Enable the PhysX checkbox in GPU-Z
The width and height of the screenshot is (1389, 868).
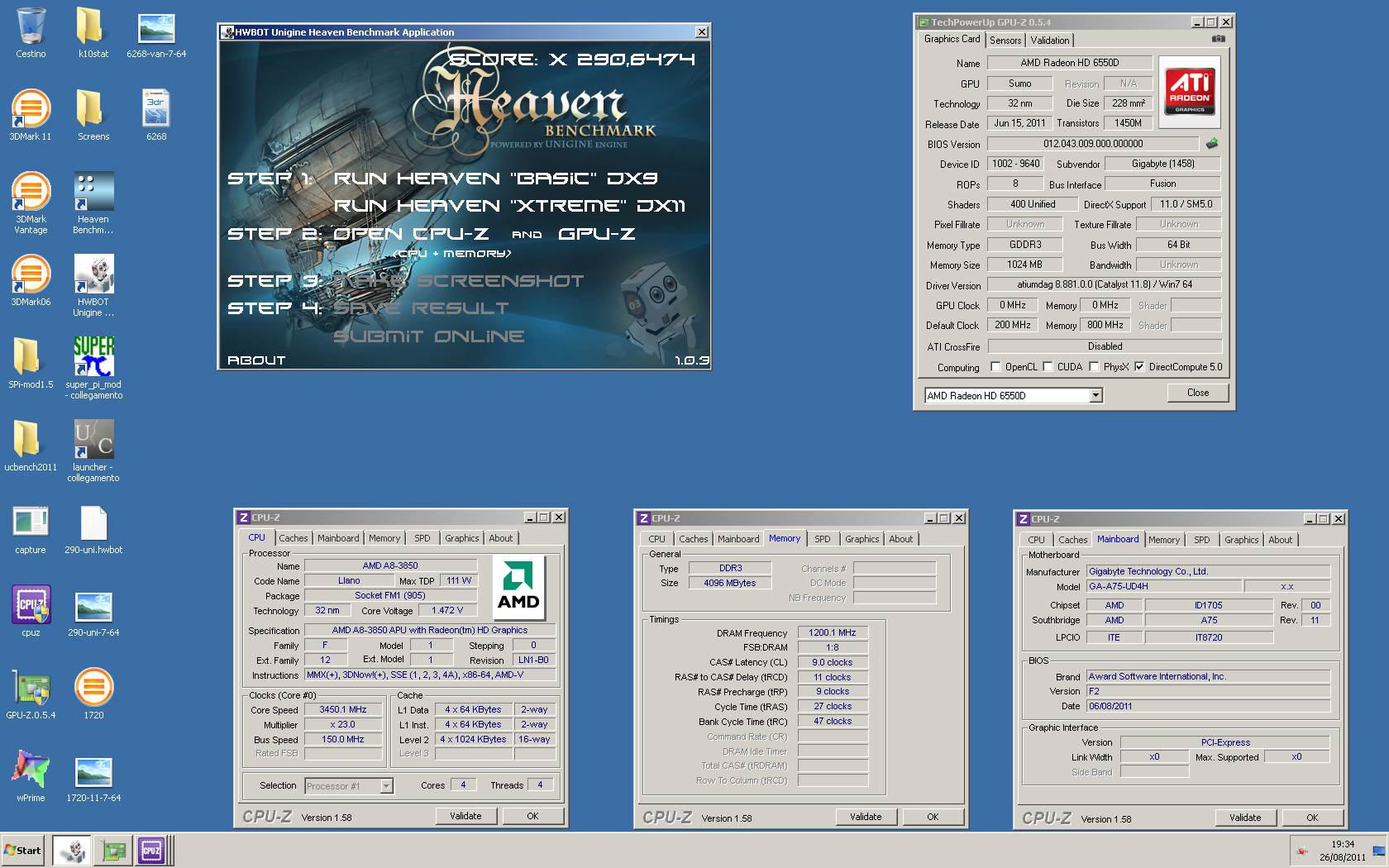[1094, 367]
